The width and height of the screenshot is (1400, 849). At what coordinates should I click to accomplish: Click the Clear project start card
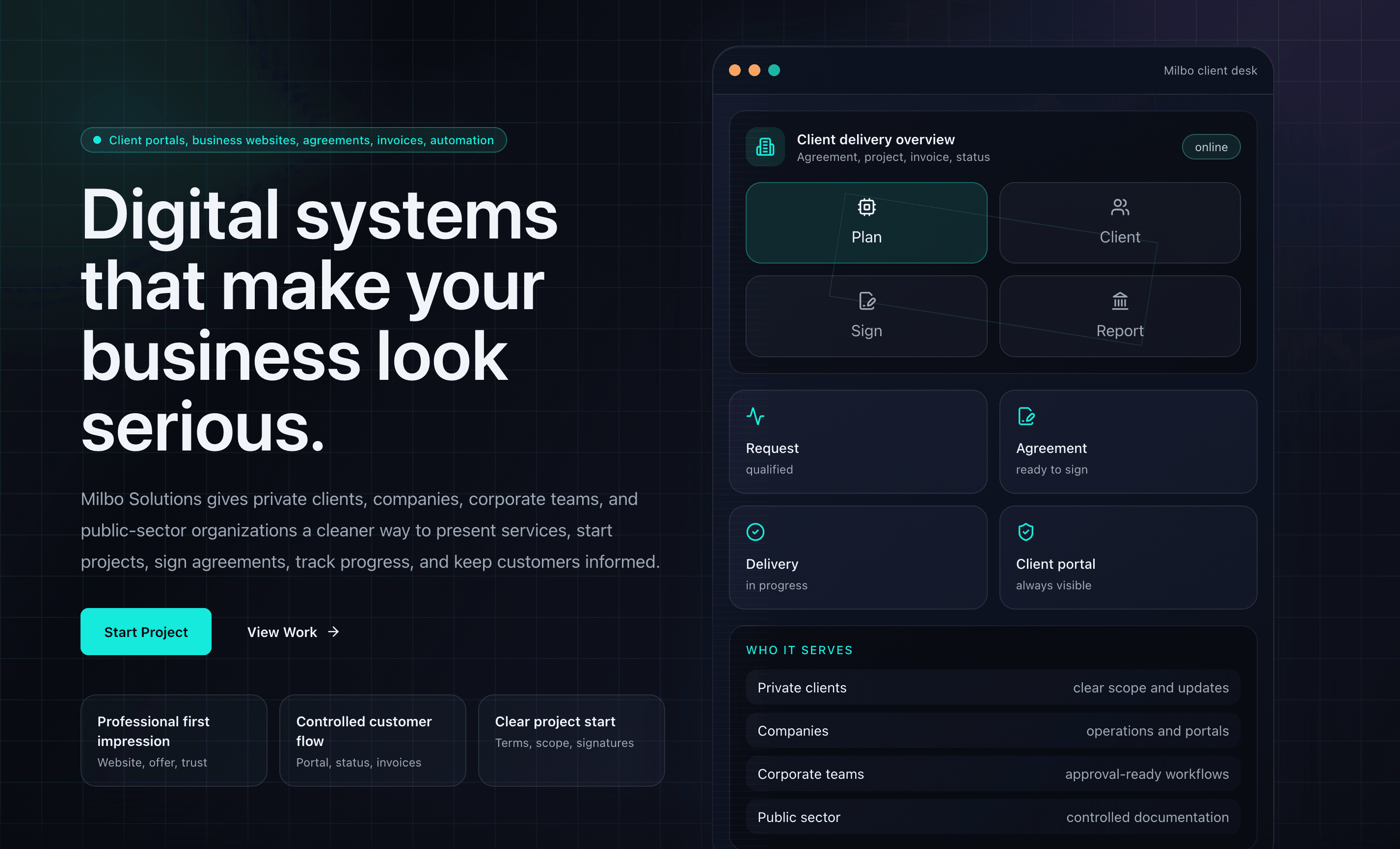pos(571,741)
